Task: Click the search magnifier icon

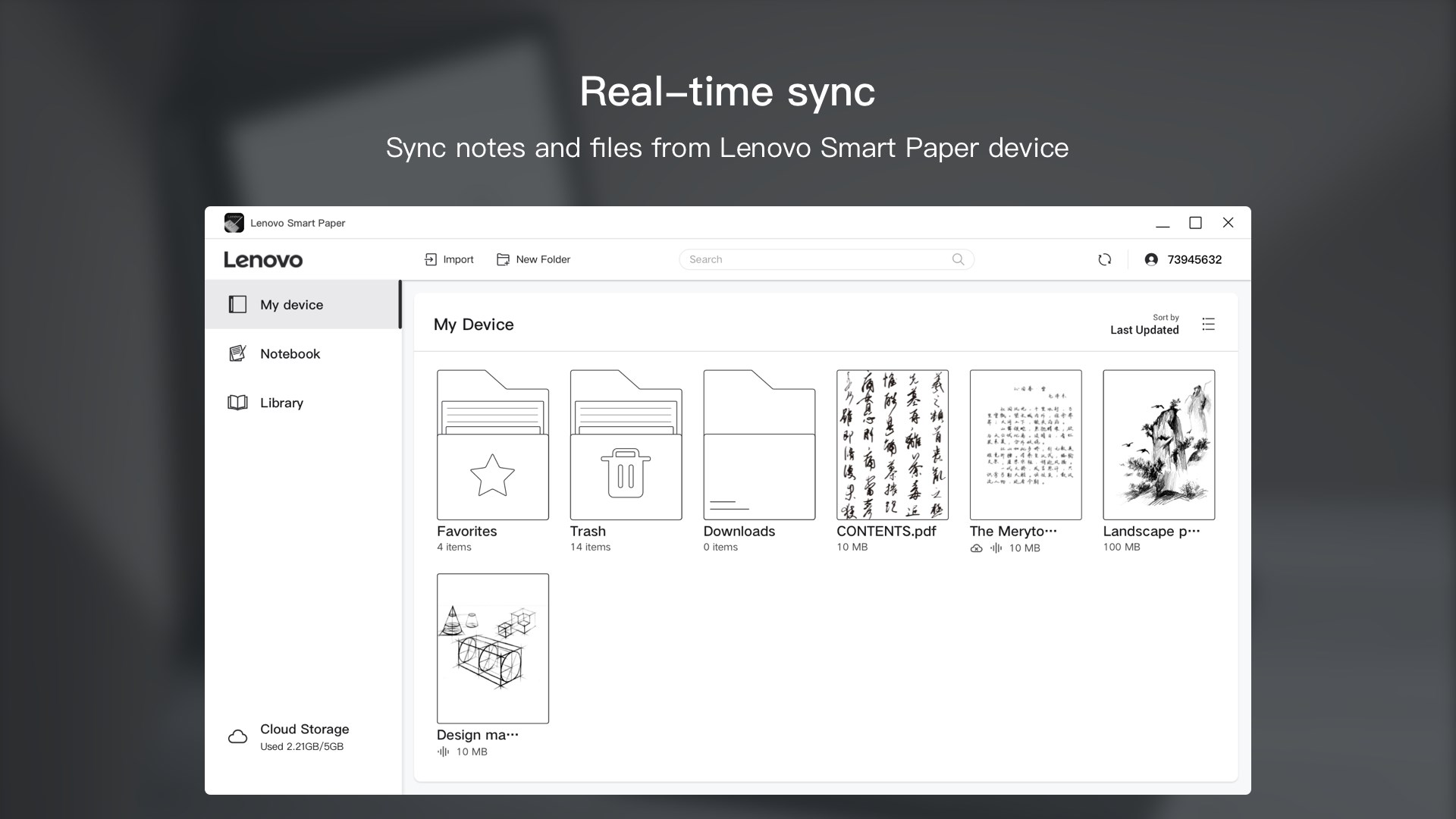Action: coord(959,259)
